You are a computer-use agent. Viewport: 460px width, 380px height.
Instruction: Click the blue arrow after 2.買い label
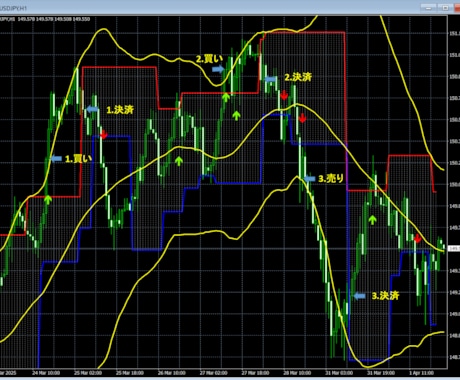(218, 69)
